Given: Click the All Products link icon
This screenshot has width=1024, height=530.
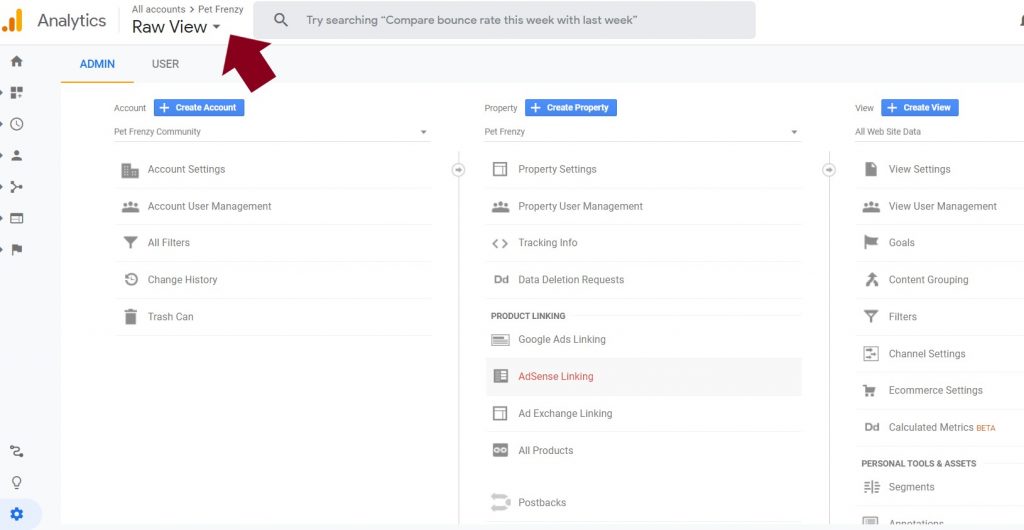Looking at the screenshot, I should click(x=500, y=450).
